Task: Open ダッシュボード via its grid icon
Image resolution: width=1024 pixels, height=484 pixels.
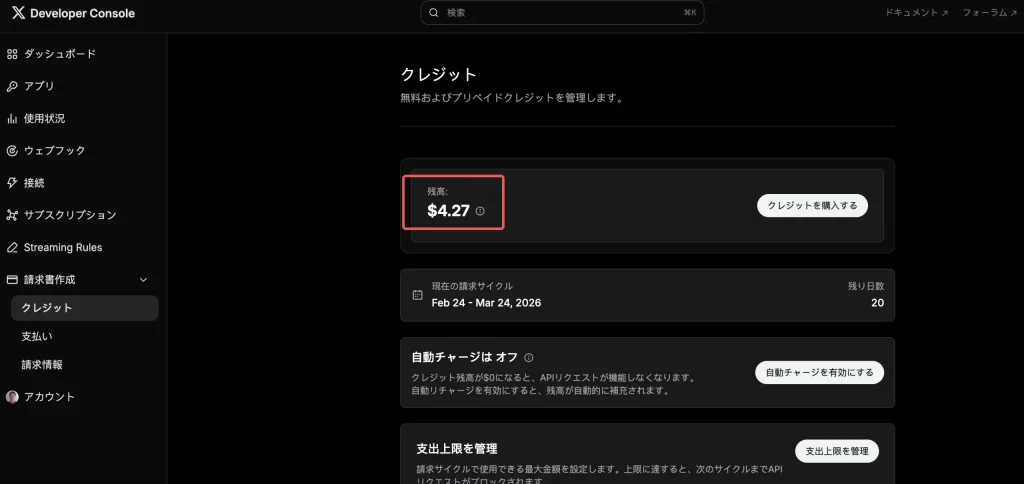Action: point(12,54)
